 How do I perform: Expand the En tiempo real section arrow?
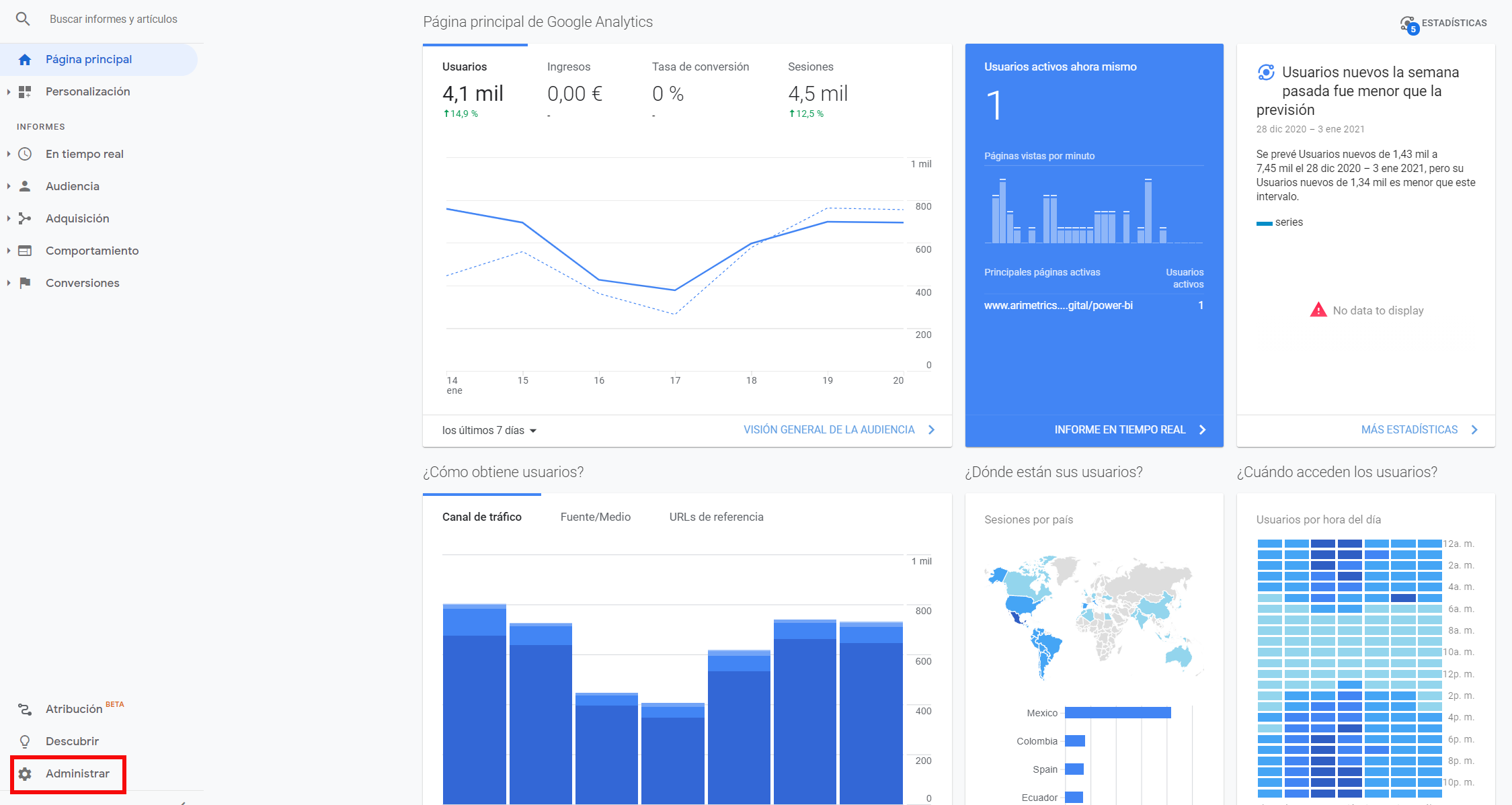pyautogui.click(x=8, y=154)
